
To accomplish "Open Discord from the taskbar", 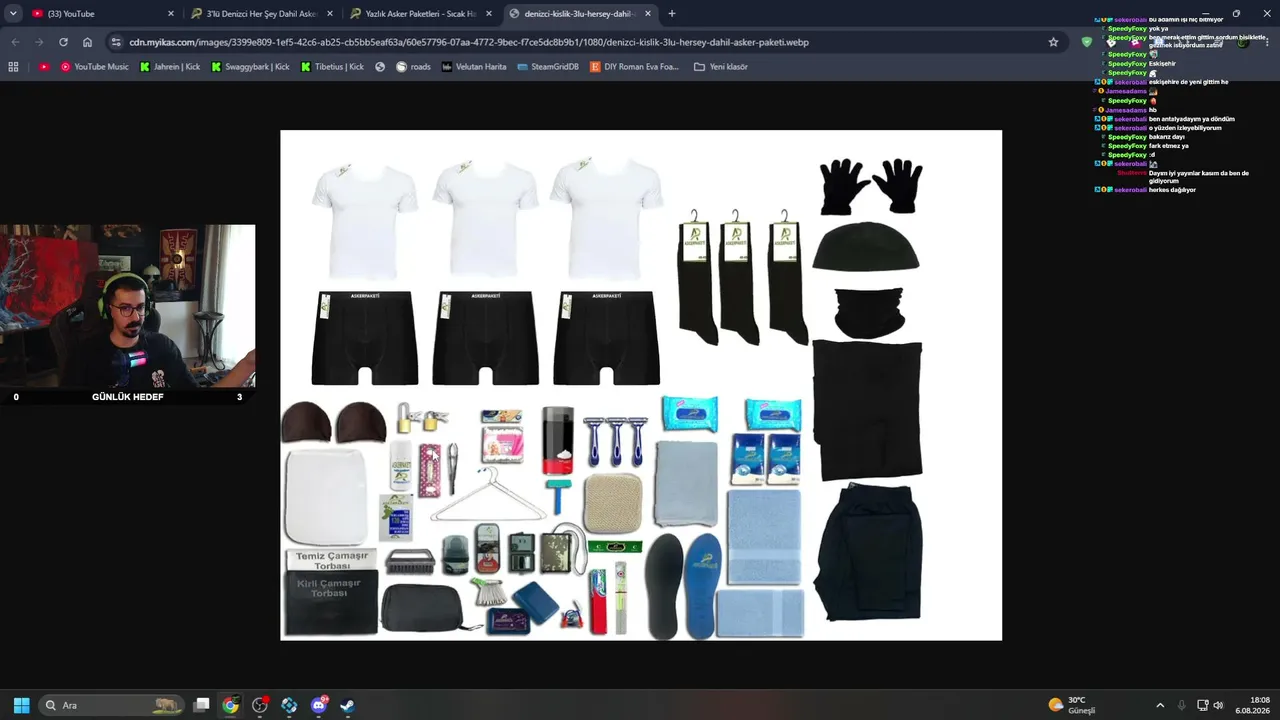I will (319, 705).
